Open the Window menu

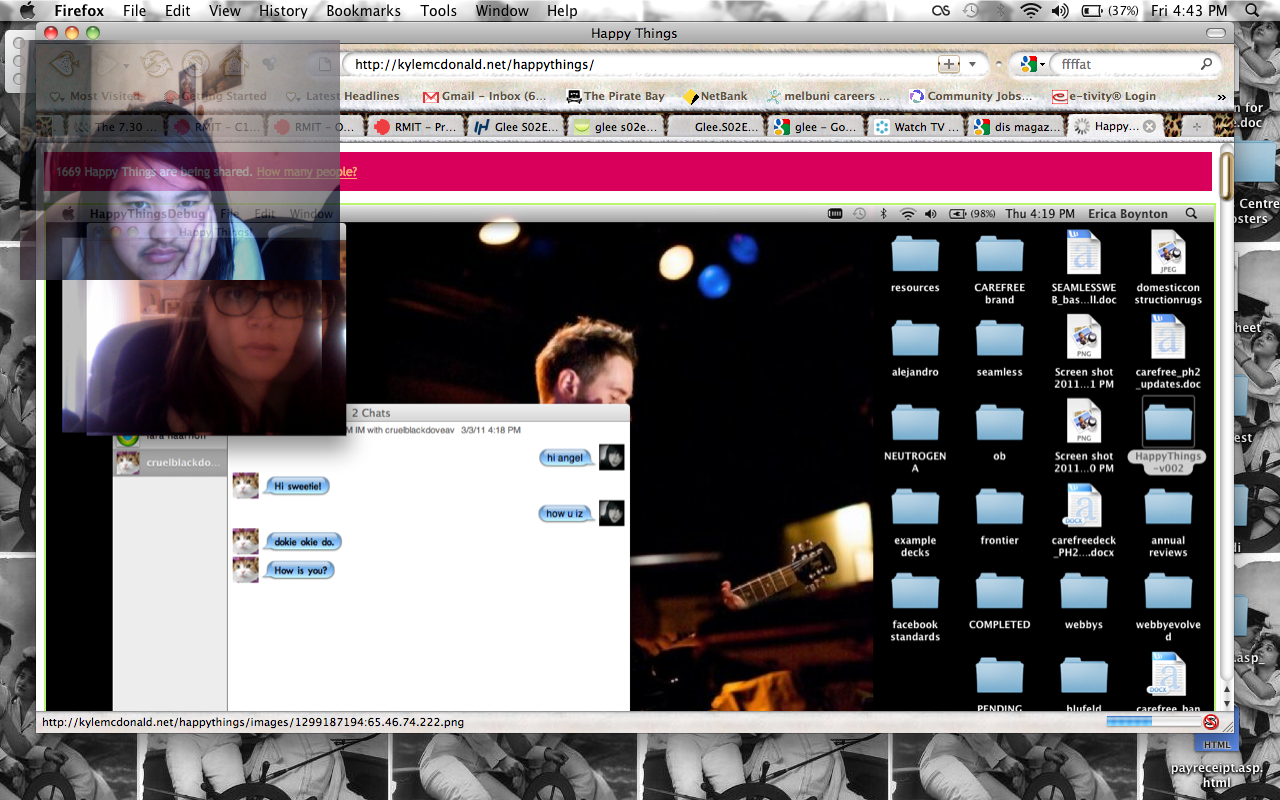(x=502, y=11)
